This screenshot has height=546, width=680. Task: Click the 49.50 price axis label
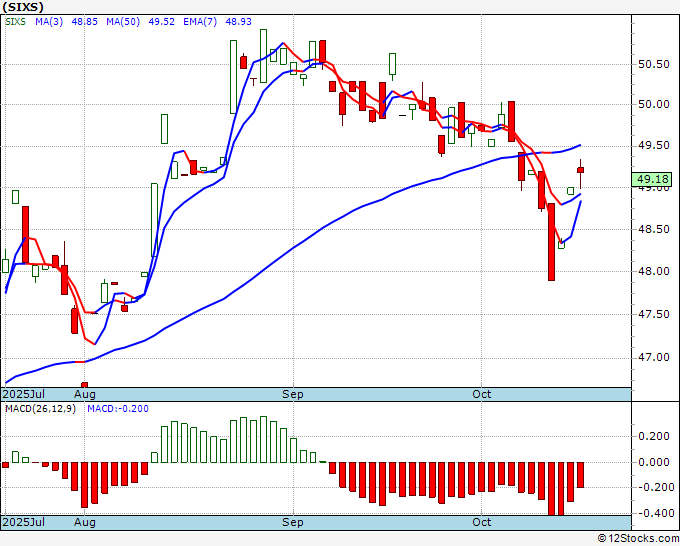tap(654, 145)
